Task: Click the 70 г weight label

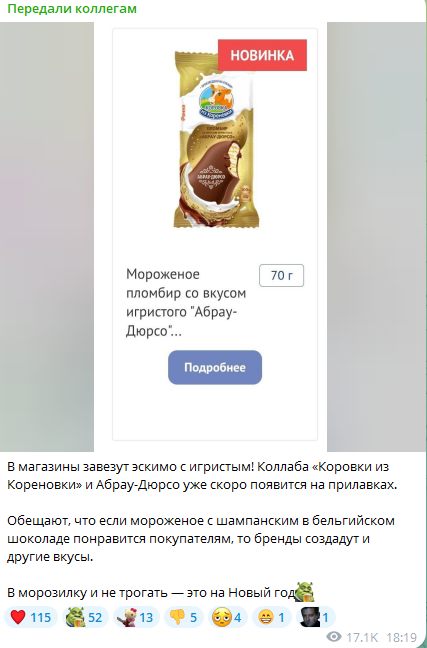Action: (x=281, y=275)
